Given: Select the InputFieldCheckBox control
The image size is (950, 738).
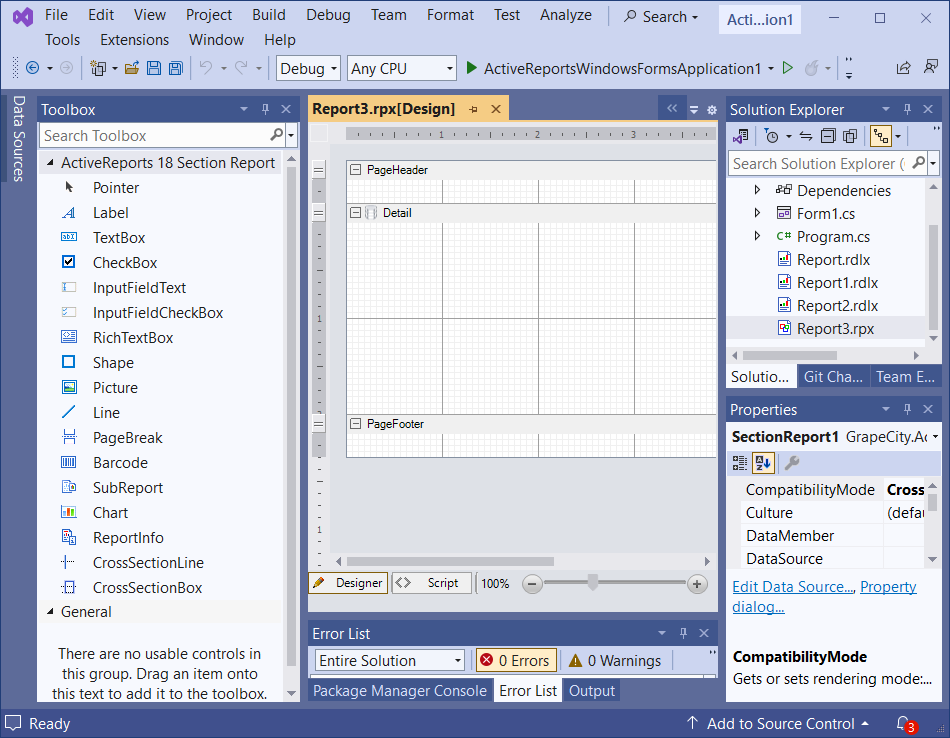Looking at the screenshot, I should [x=158, y=313].
